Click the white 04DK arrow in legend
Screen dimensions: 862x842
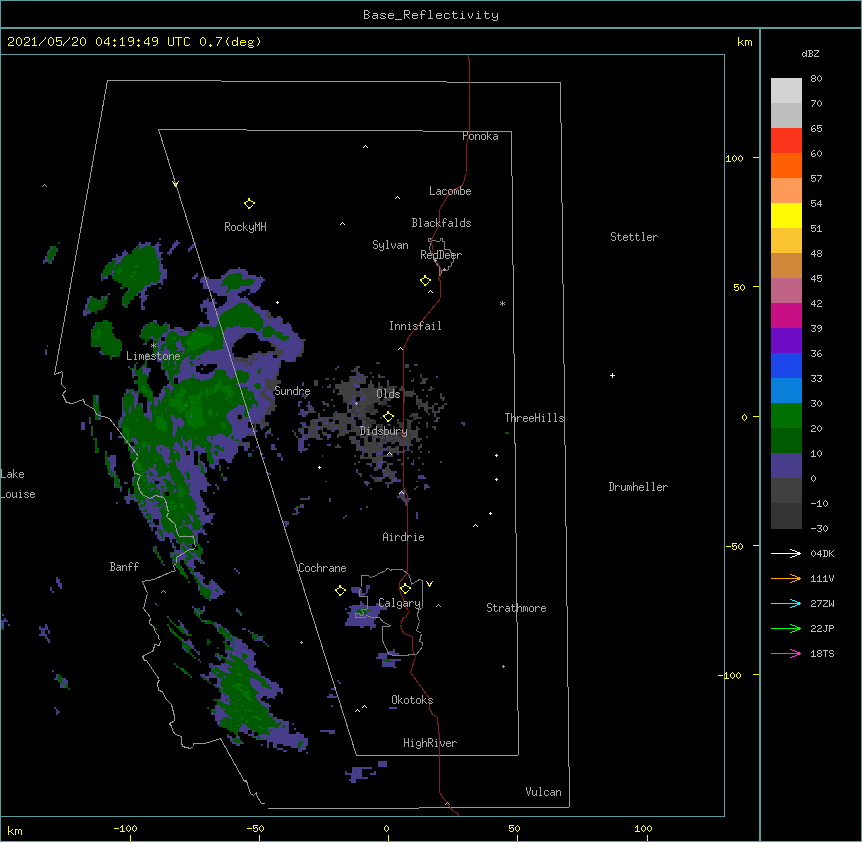tap(786, 553)
